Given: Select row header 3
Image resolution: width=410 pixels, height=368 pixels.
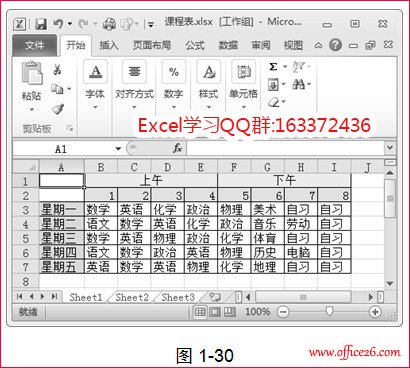Looking at the screenshot, I should click(x=26, y=210).
